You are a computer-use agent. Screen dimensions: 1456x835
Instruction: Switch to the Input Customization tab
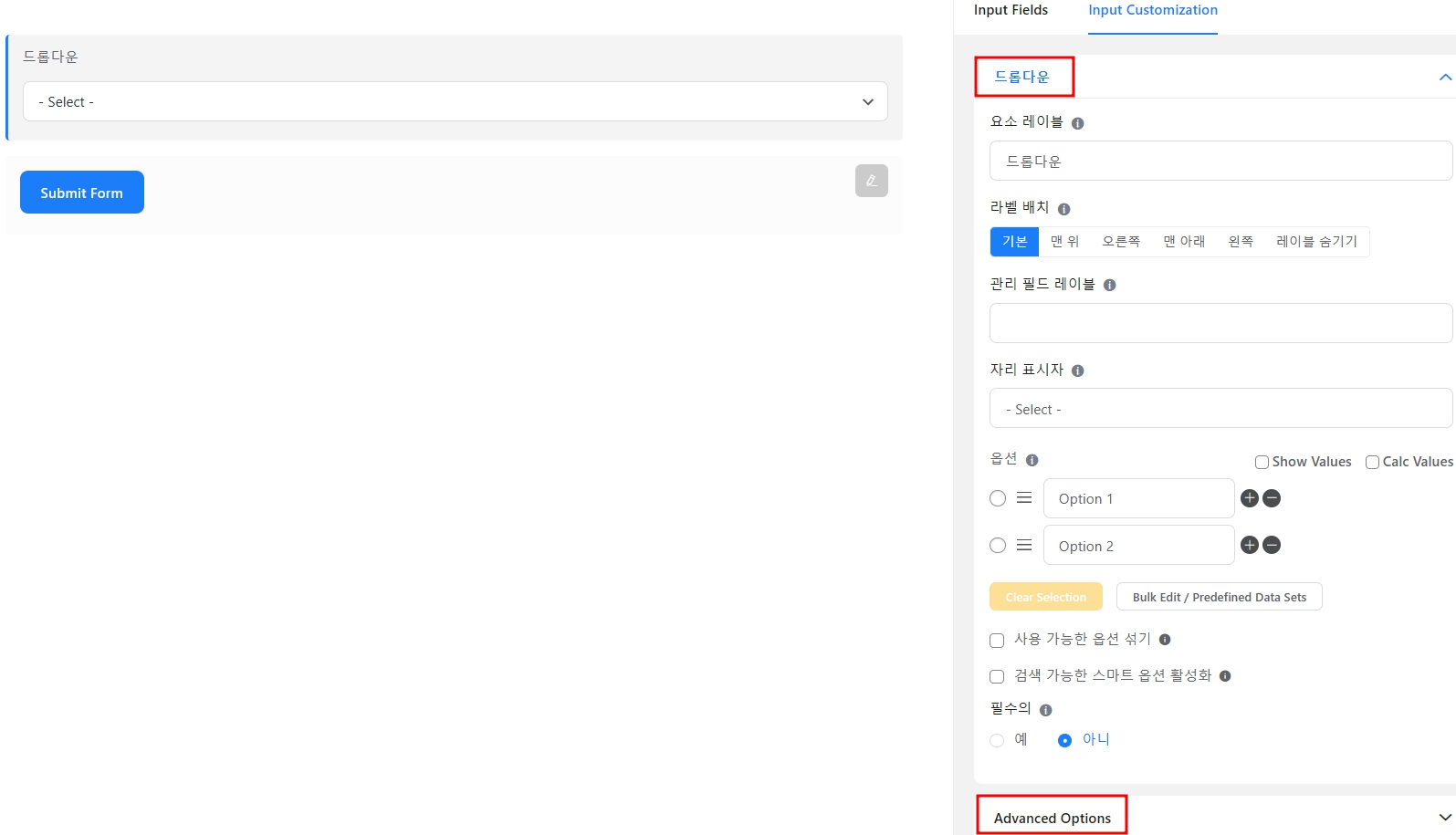(x=1153, y=10)
